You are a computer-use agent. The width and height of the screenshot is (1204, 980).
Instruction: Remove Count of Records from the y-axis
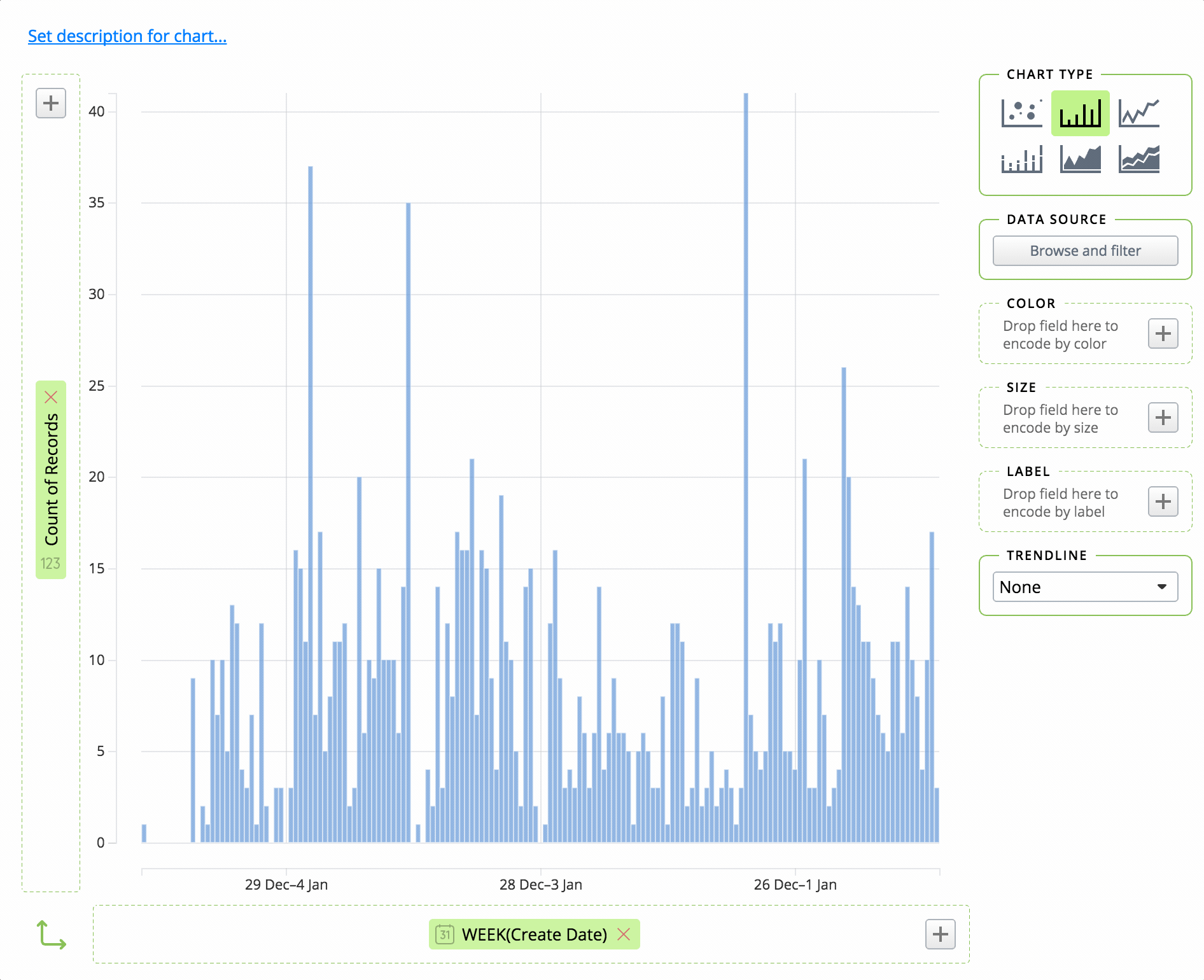52,397
